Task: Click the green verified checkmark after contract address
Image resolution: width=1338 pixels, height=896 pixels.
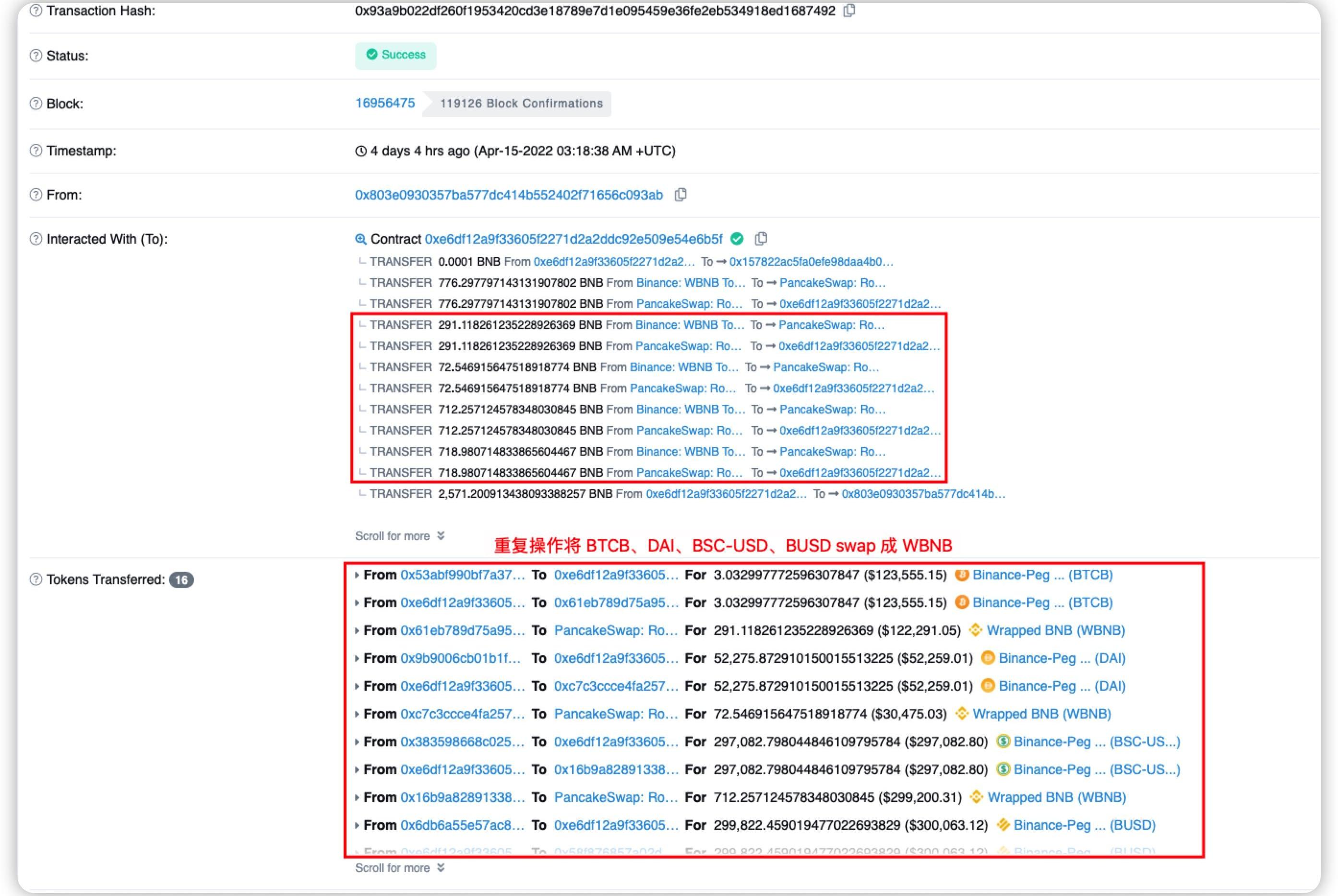Action: pyautogui.click(x=737, y=238)
